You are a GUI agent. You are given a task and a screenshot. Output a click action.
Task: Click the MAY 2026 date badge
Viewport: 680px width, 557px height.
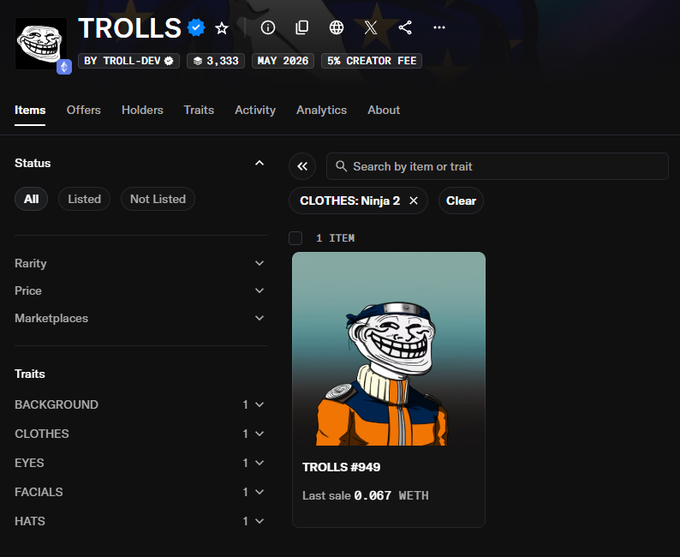(x=283, y=61)
